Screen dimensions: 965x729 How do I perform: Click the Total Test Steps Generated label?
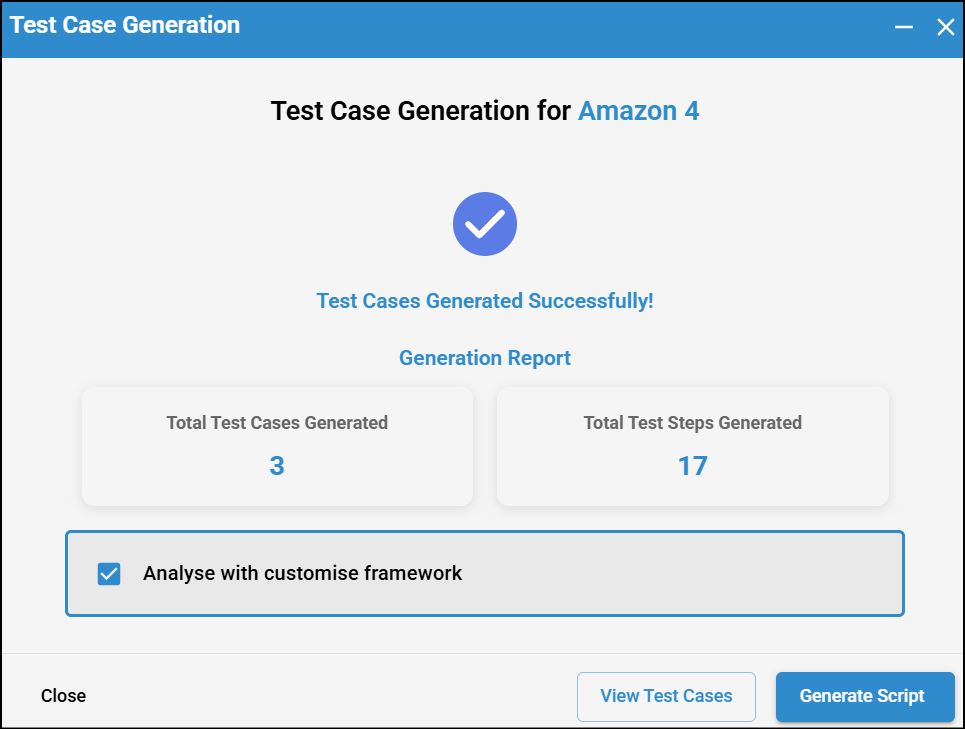pyautogui.click(x=692, y=423)
